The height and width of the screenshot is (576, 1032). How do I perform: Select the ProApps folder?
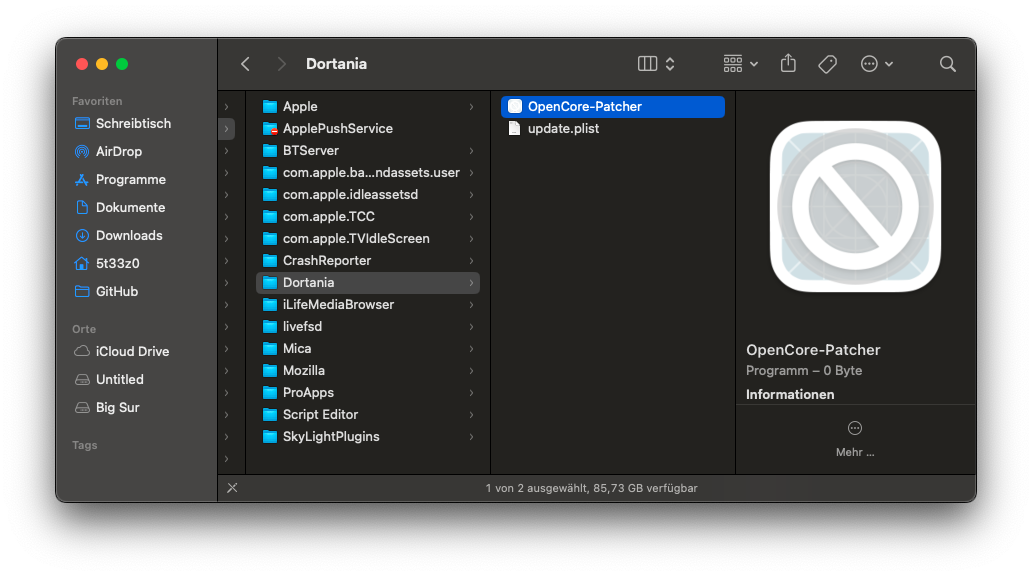point(367,393)
